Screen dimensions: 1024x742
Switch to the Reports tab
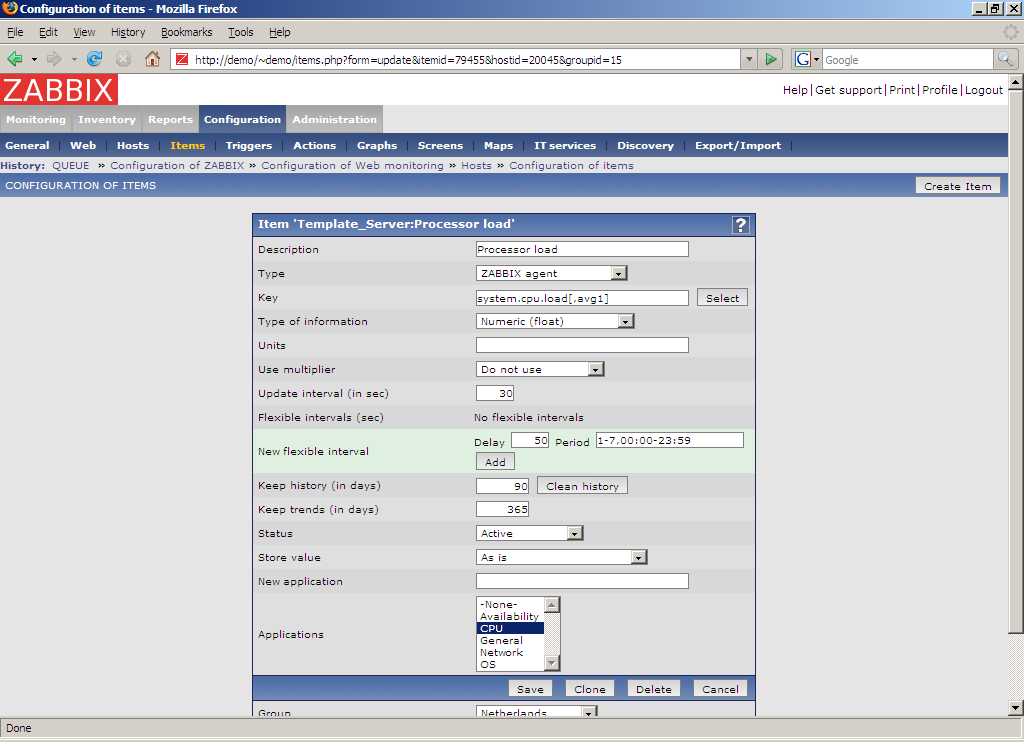(170, 120)
